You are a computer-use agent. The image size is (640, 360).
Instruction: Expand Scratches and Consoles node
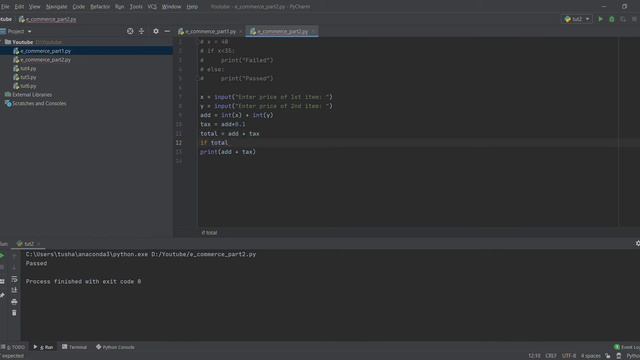pos(35,104)
